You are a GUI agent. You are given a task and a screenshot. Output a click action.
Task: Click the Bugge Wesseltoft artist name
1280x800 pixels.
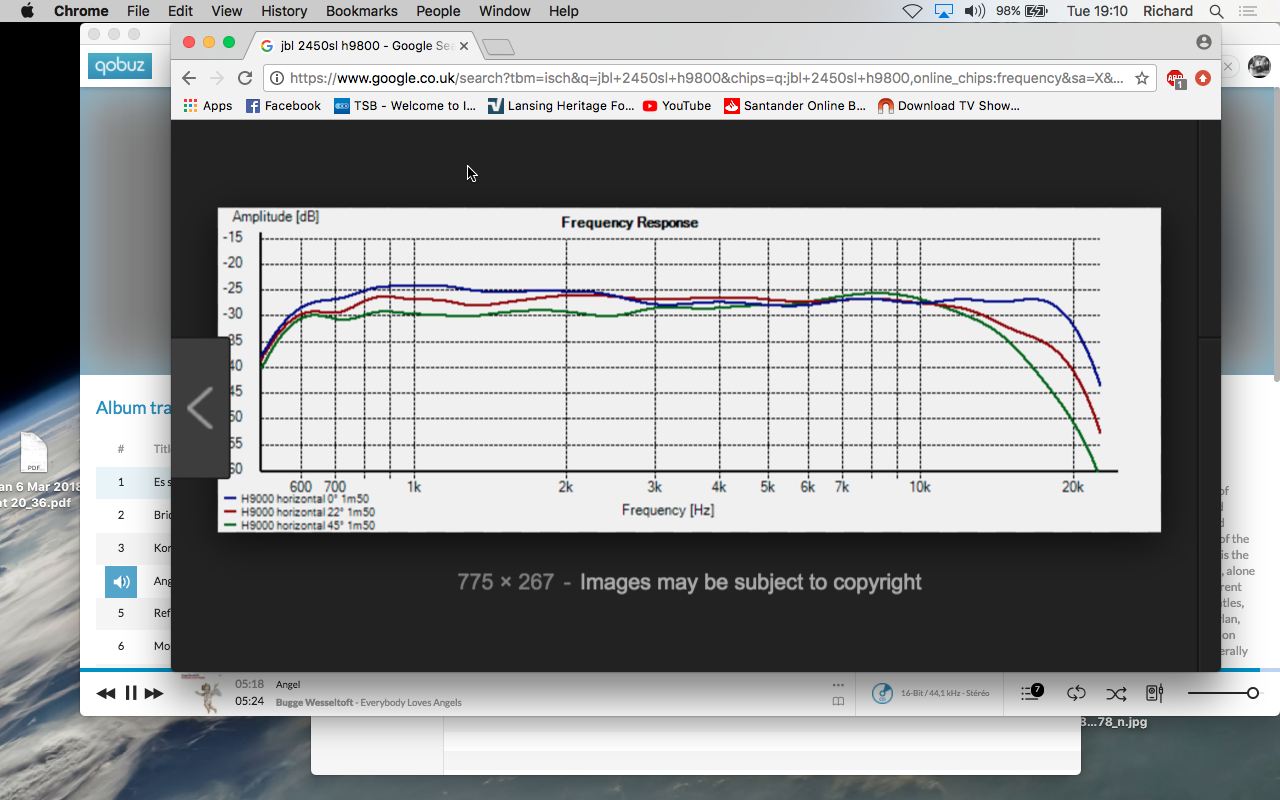[x=314, y=703]
